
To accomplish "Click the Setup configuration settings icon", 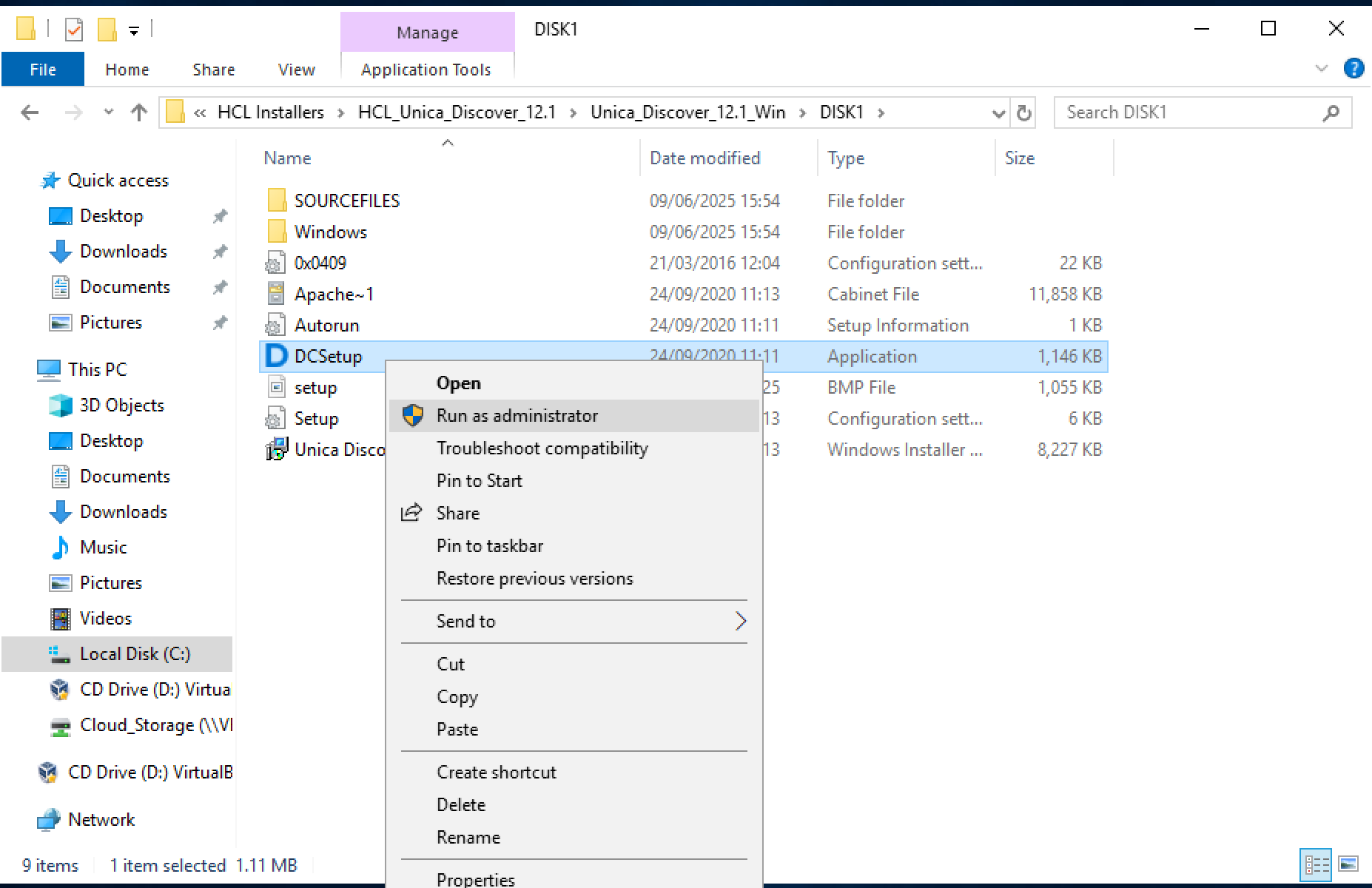I will (275, 418).
